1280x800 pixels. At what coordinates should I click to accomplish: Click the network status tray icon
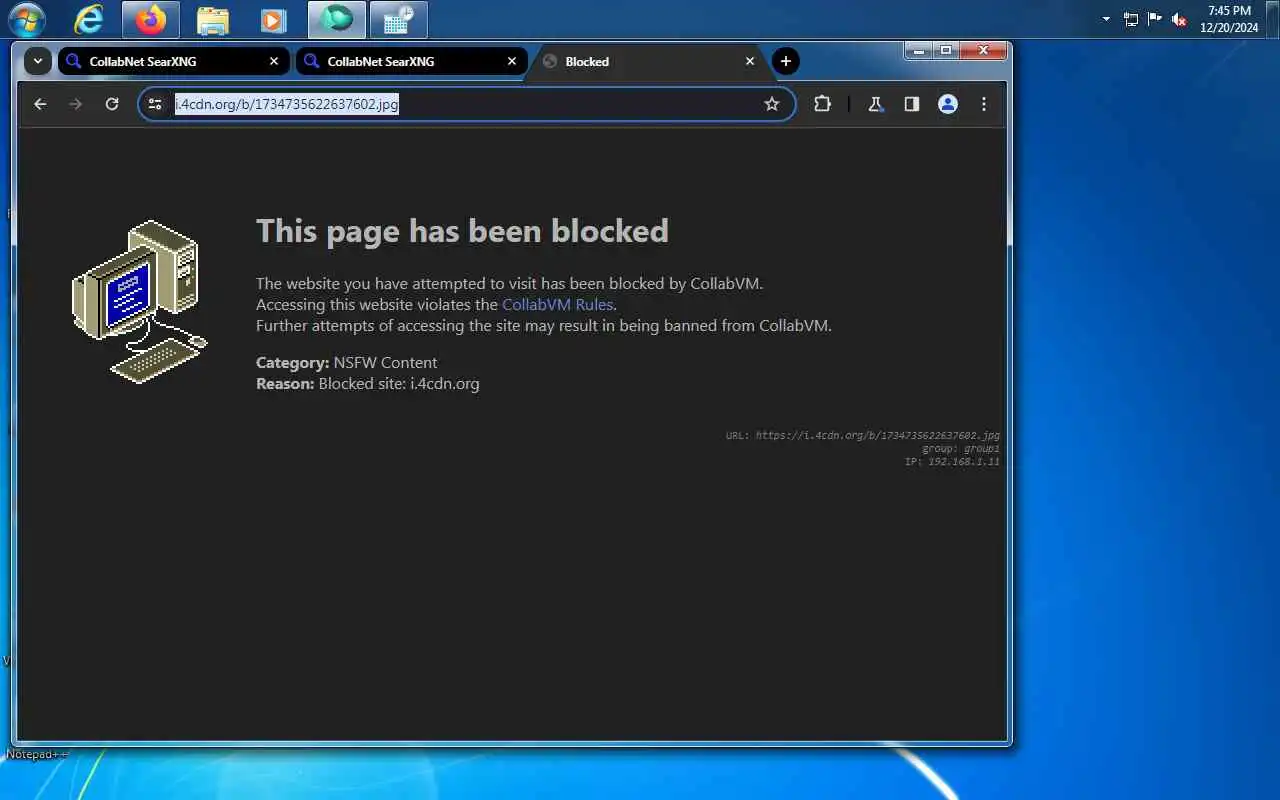click(x=1131, y=19)
